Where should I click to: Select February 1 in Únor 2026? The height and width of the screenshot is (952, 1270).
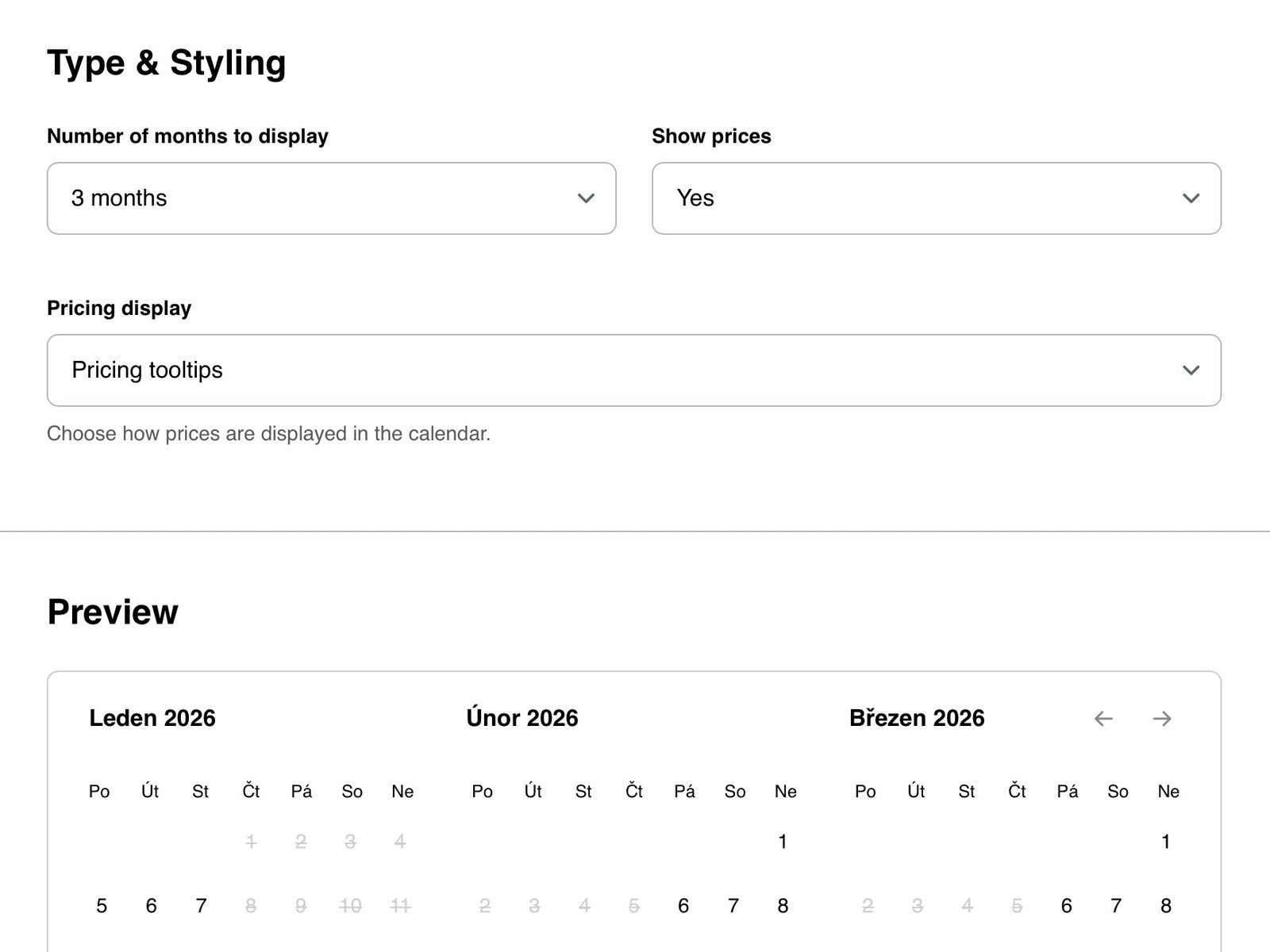[x=783, y=842]
